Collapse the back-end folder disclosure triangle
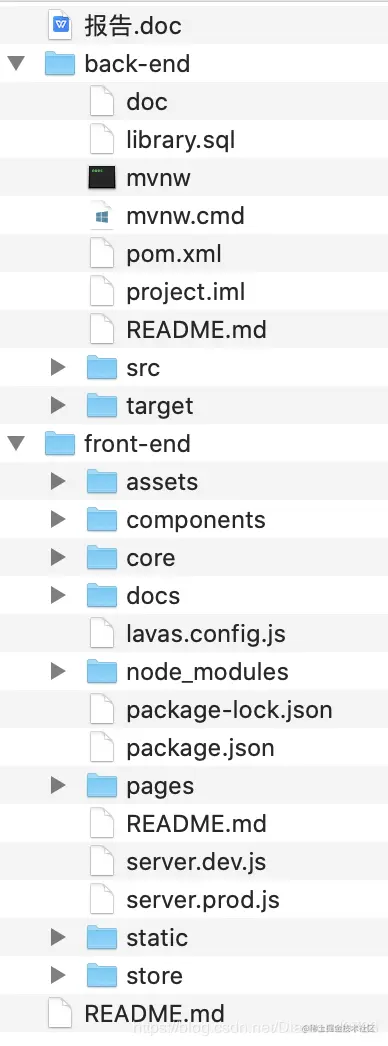This screenshot has height=1046, width=388. (15, 64)
